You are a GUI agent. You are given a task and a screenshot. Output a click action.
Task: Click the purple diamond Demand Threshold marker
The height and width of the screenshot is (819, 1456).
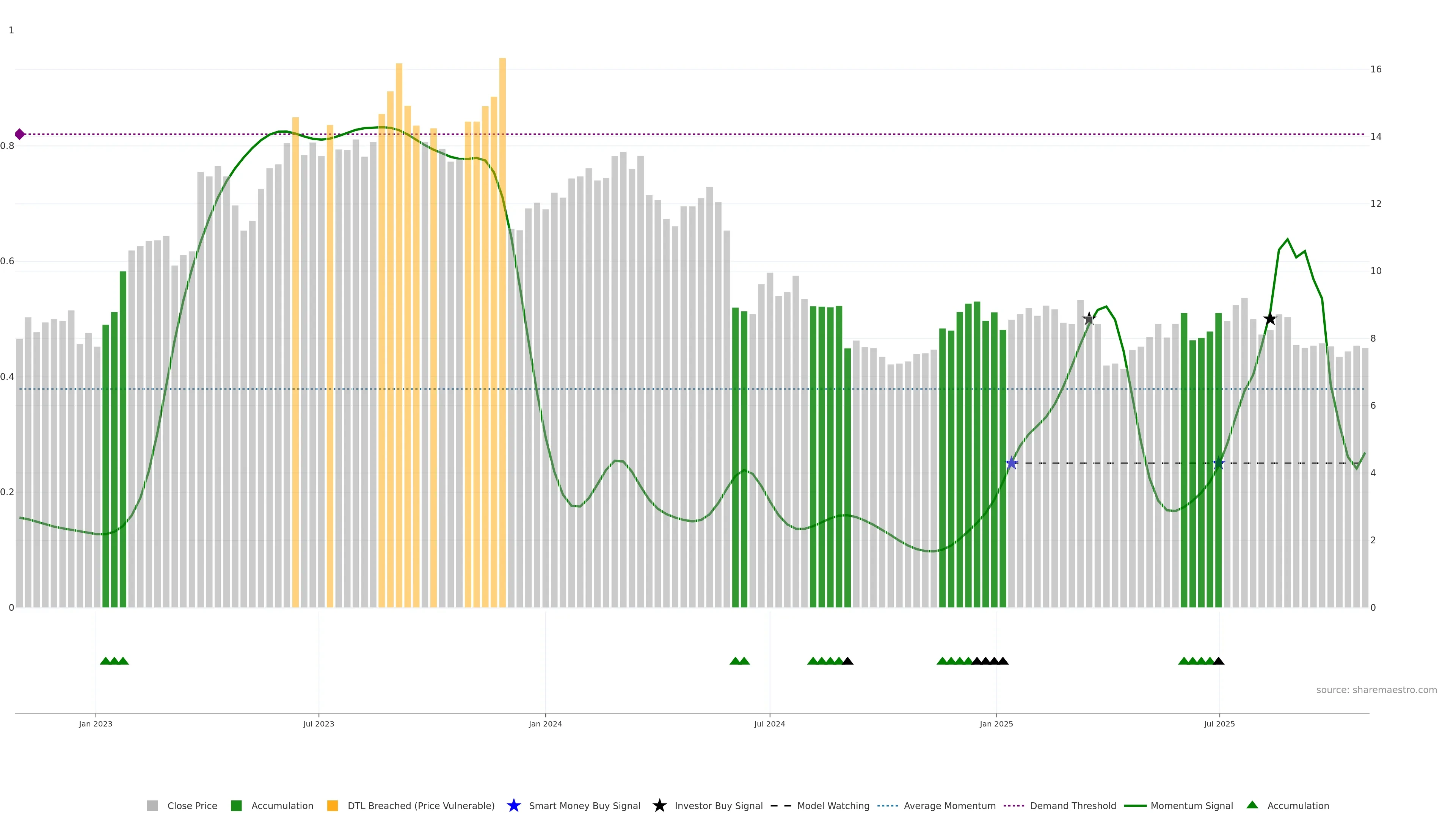point(20,134)
